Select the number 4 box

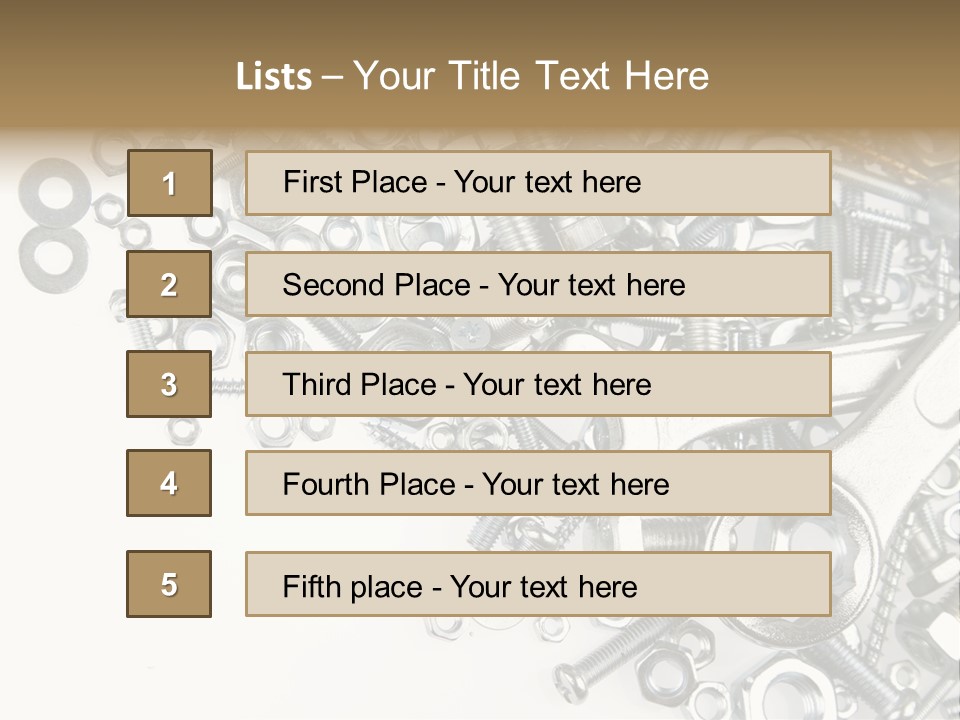point(169,483)
